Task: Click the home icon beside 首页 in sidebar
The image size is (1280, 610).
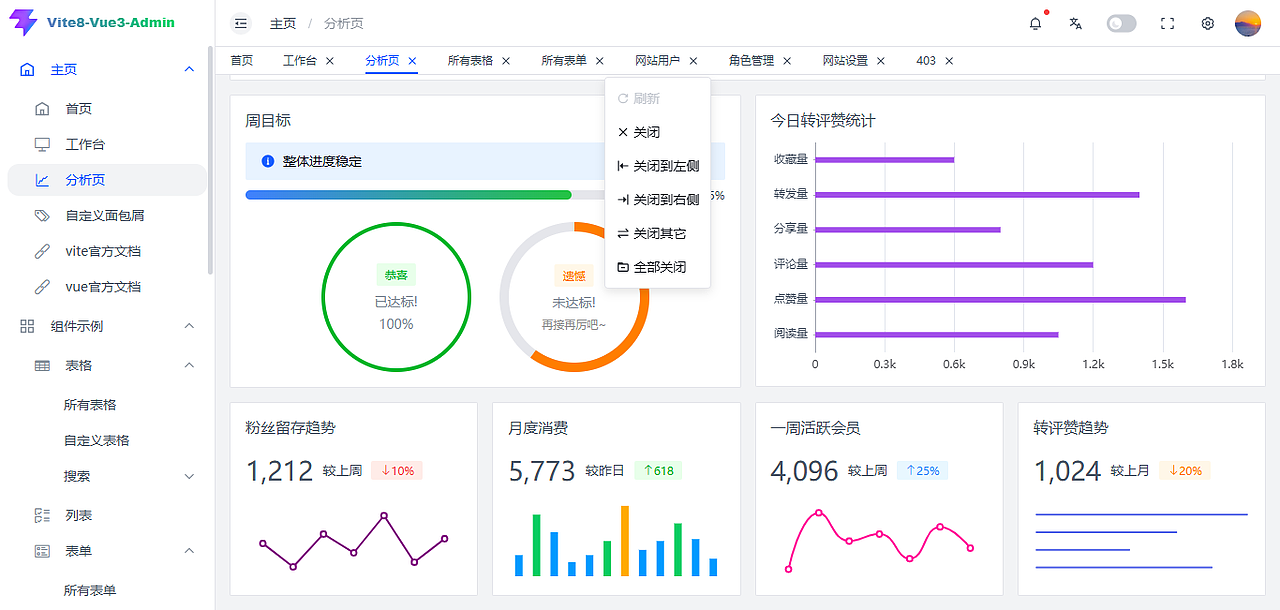Action: point(42,108)
